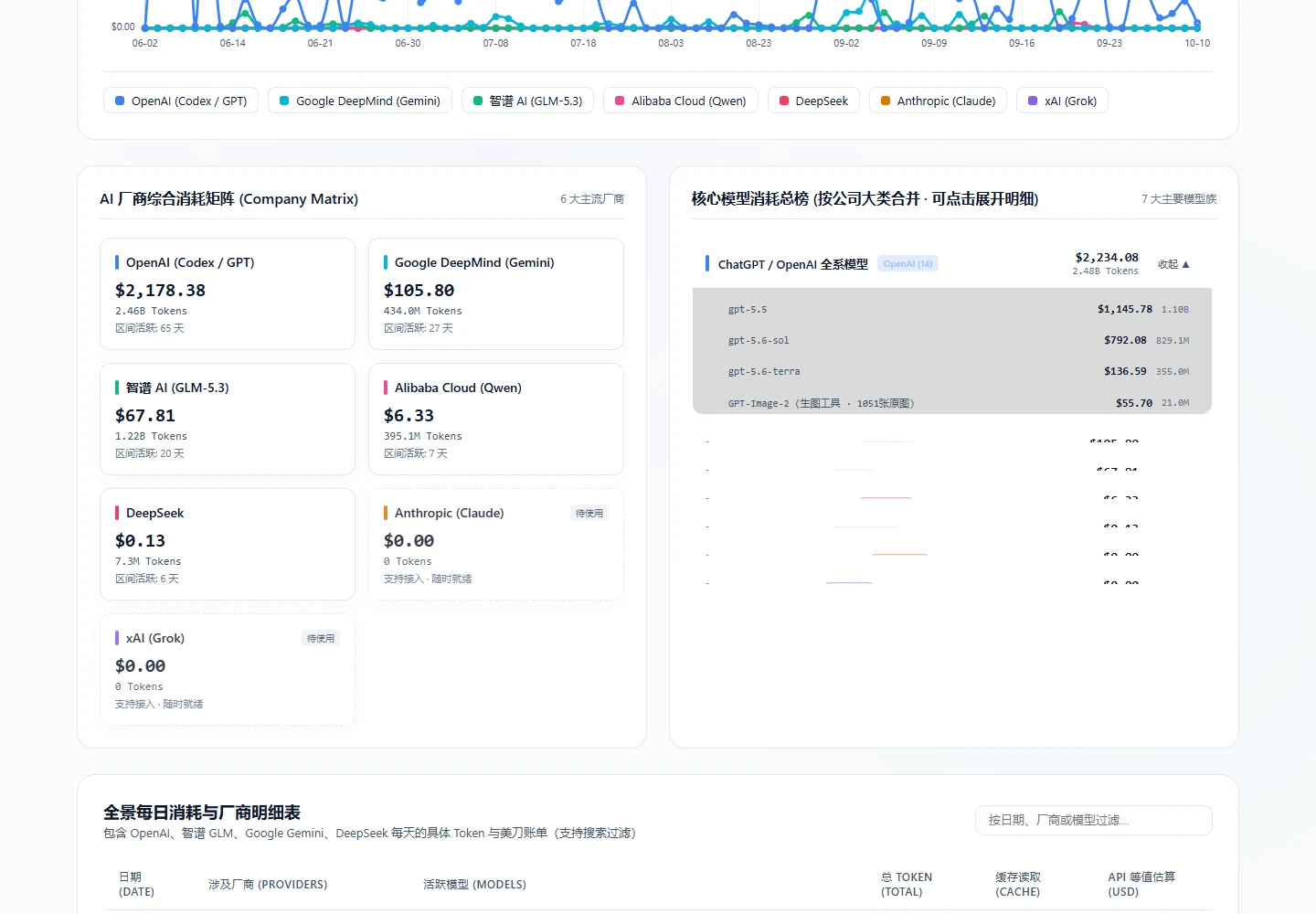Click the ChatGPT / OpenAI 全系模型 row header
Screen dimensions: 1316x914
[952, 264]
